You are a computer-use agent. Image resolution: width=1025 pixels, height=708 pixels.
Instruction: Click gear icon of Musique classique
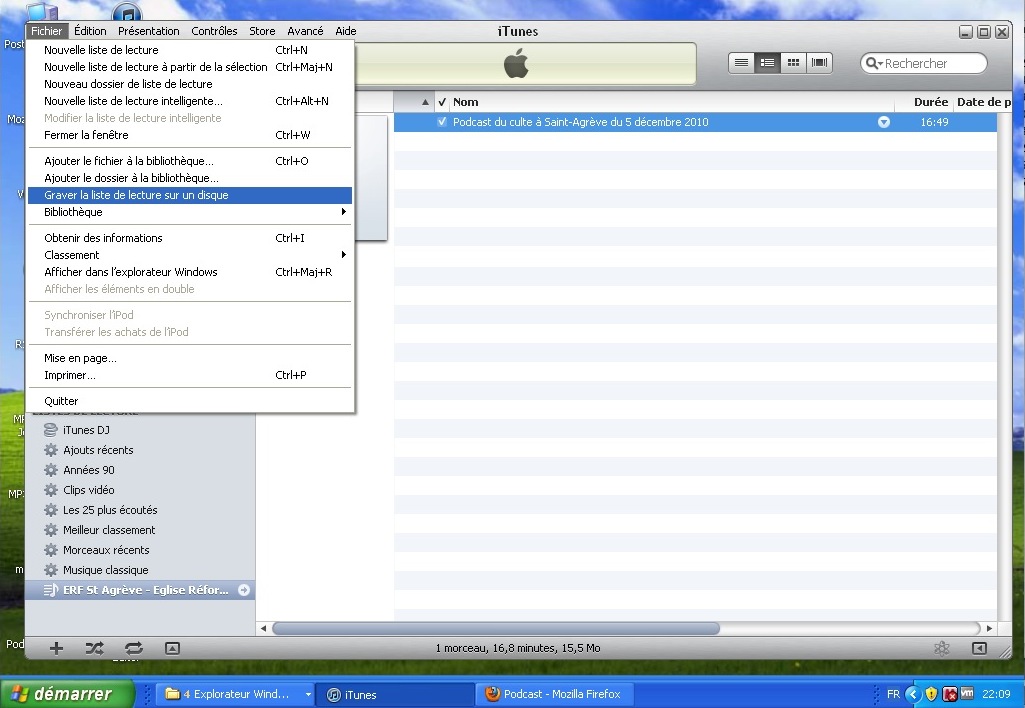click(50, 569)
